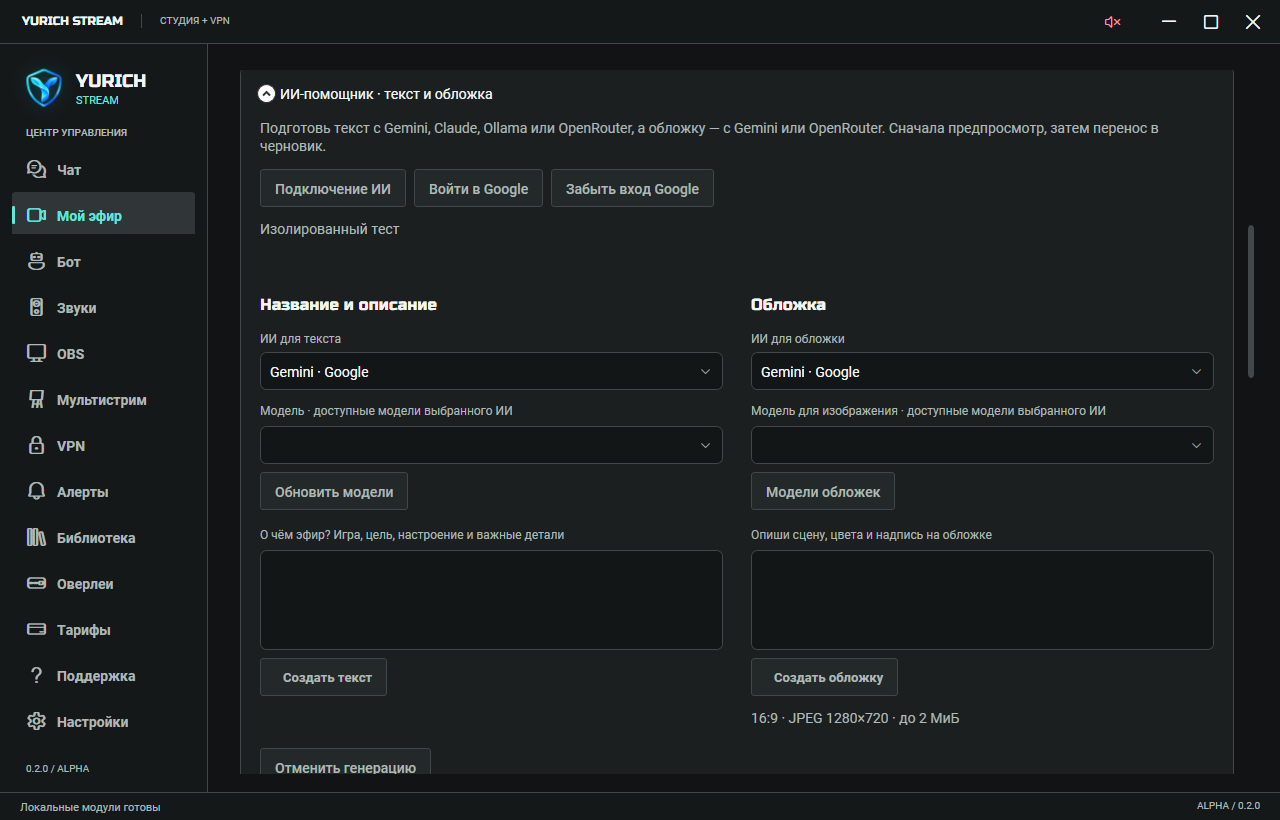The width and height of the screenshot is (1280, 820).
Task: Click the Тарифы card icon
Action: coord(37,630)
